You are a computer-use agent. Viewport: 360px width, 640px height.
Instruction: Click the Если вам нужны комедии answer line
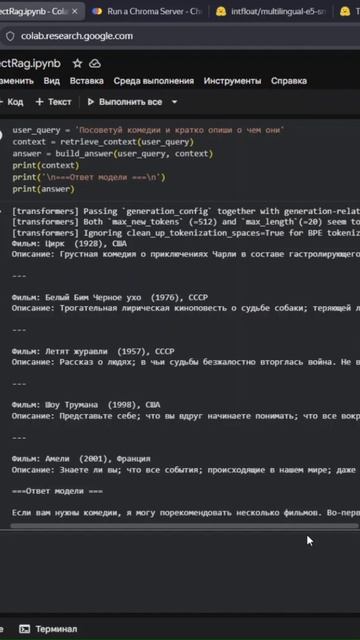(x=186, y=513)
